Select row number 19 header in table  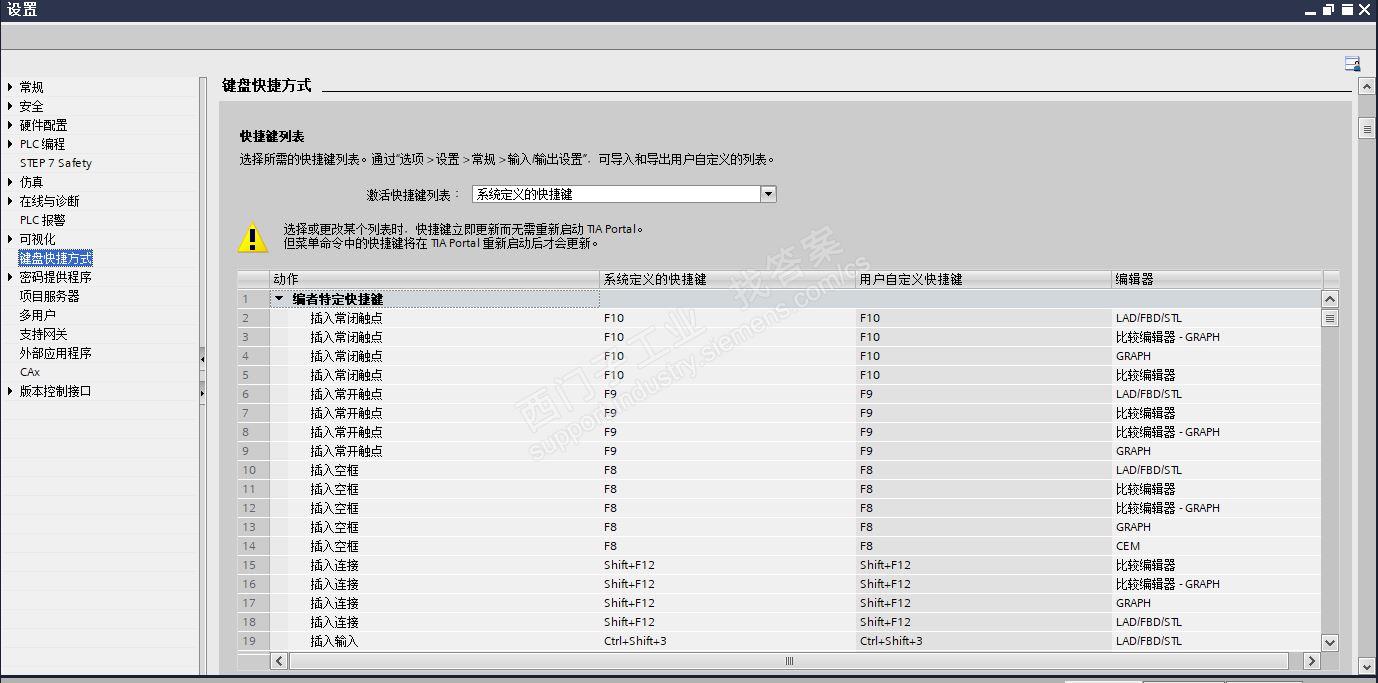coord(253,641)
